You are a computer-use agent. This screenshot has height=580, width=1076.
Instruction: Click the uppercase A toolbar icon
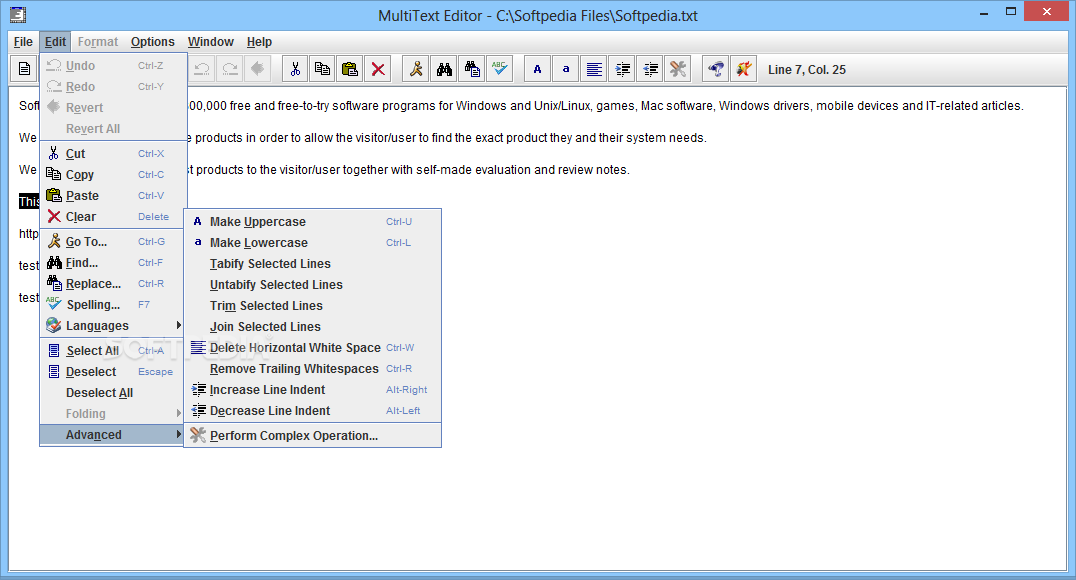click(537, 69)
